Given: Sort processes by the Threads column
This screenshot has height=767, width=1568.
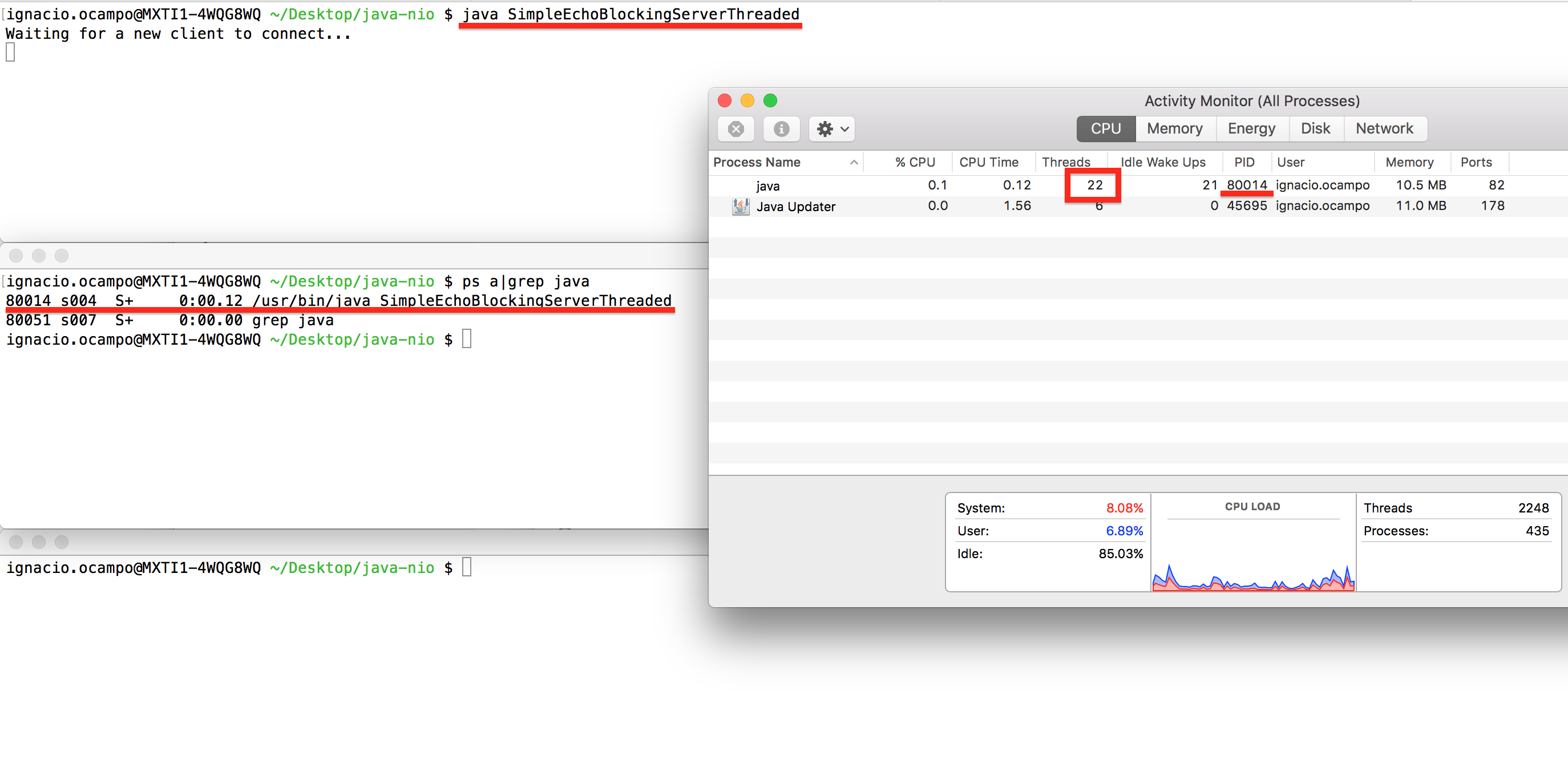Looking at the screenshot, I should pyautogui.click(x=1067, y=162).
